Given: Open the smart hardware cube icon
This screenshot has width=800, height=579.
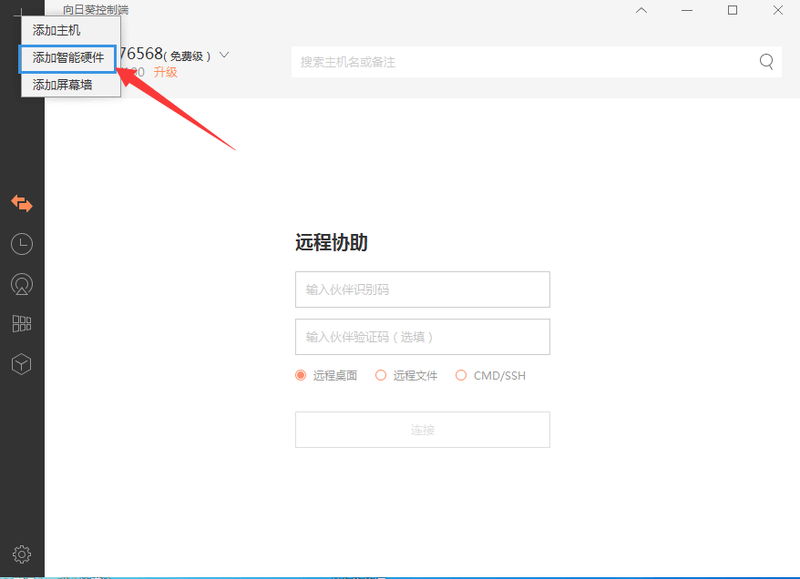Looking at the screenshot, I should point(21,364).
